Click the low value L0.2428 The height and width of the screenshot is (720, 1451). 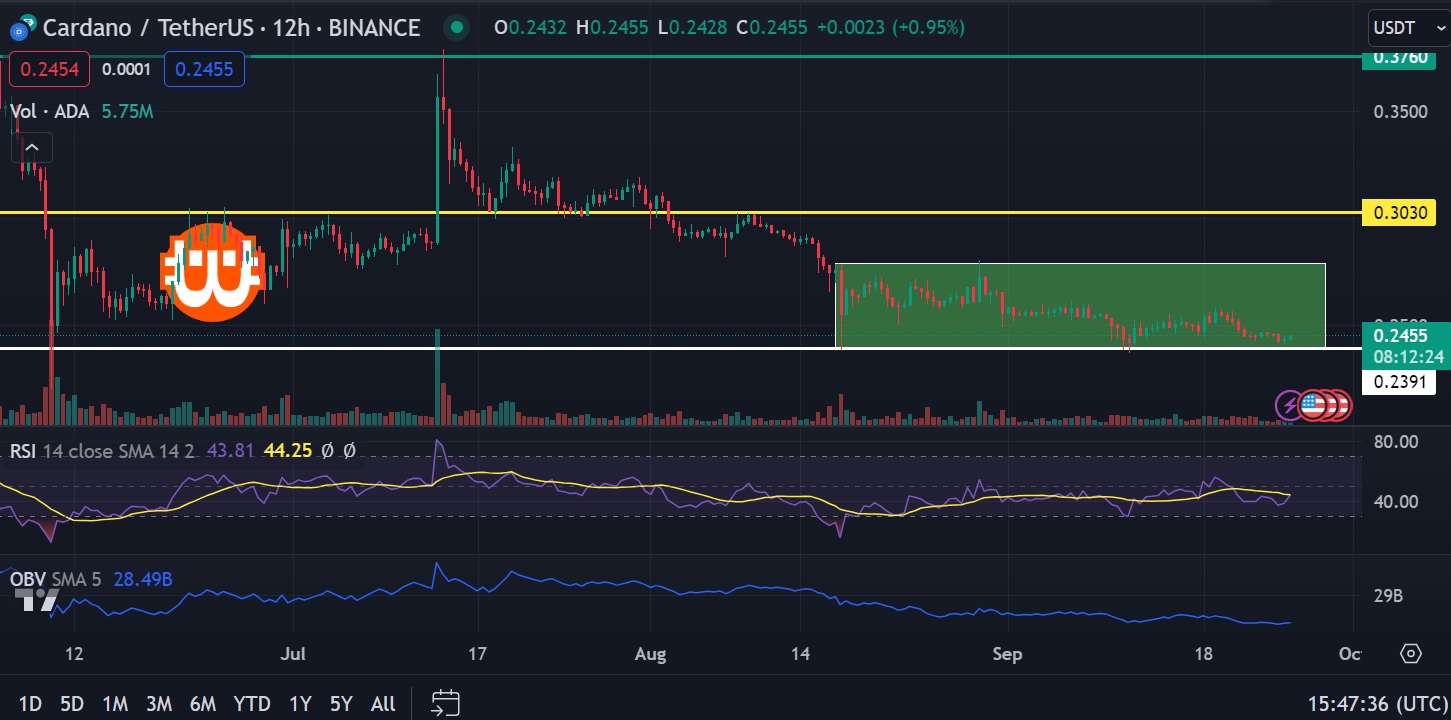[690, 28]
